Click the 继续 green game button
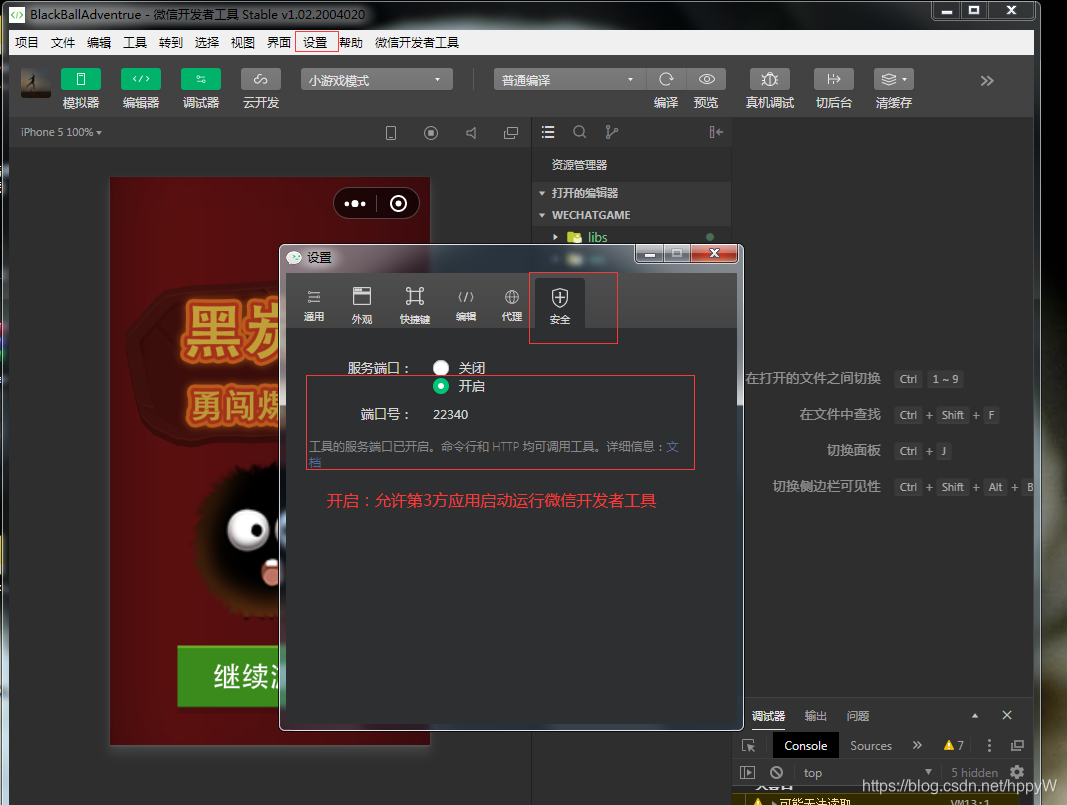The width and height of the screenshot is (1067, 805). tap(228, 676)
